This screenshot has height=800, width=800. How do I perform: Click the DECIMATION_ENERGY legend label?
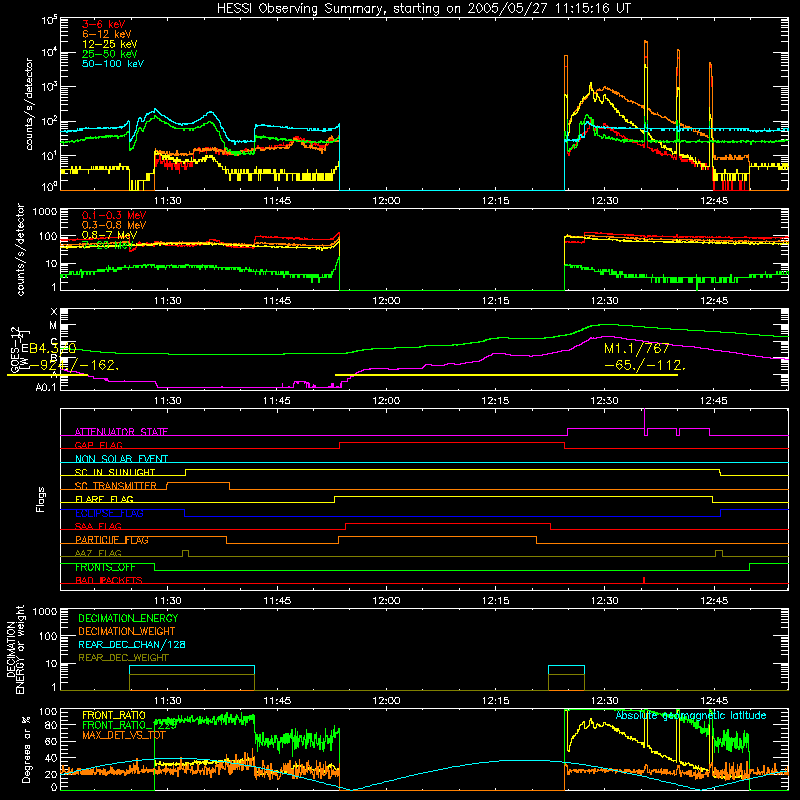pyautogui.click(x=128, y=618)
